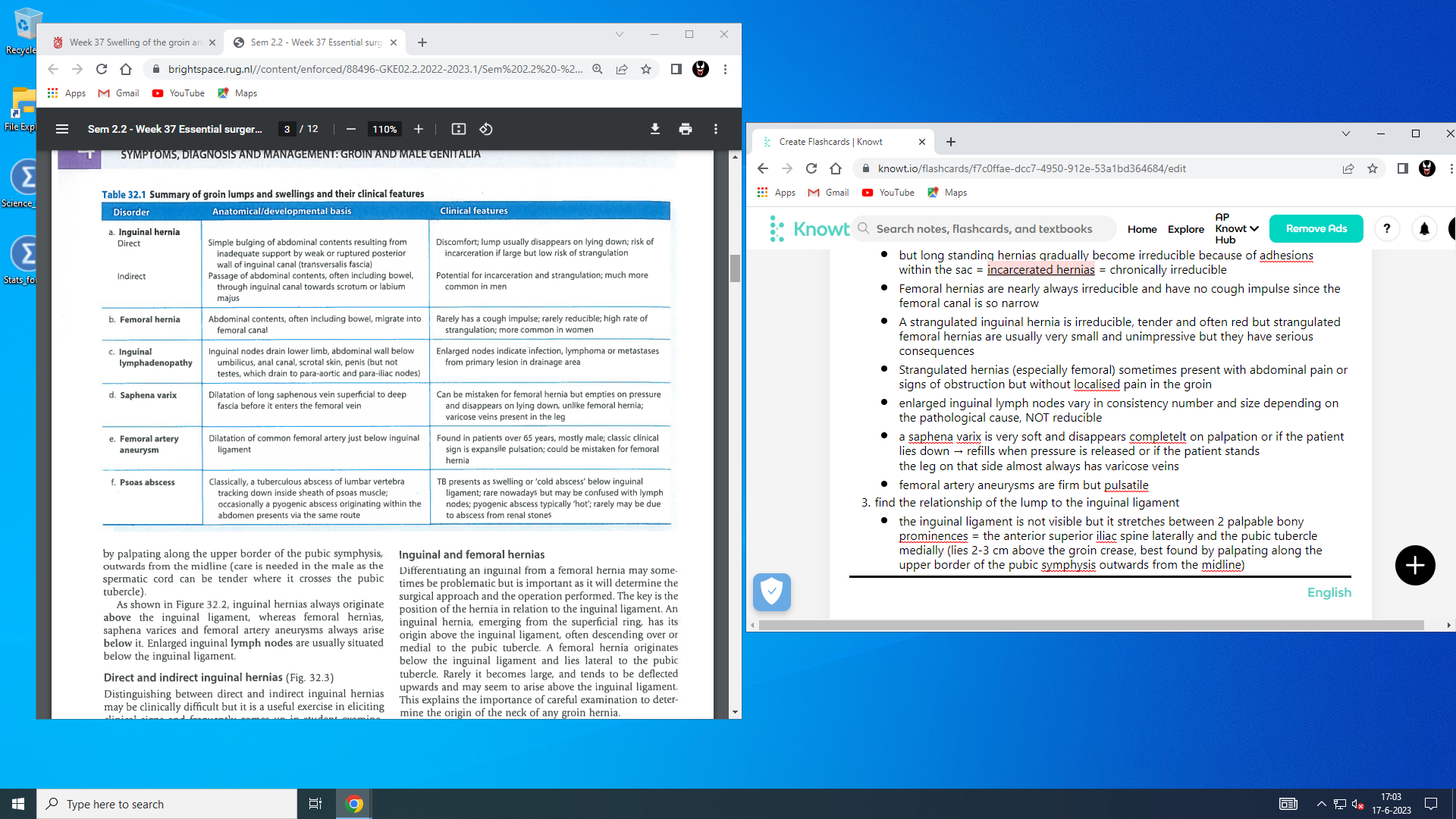Add a new flashcard with plus button

(x=1415, y=565)
